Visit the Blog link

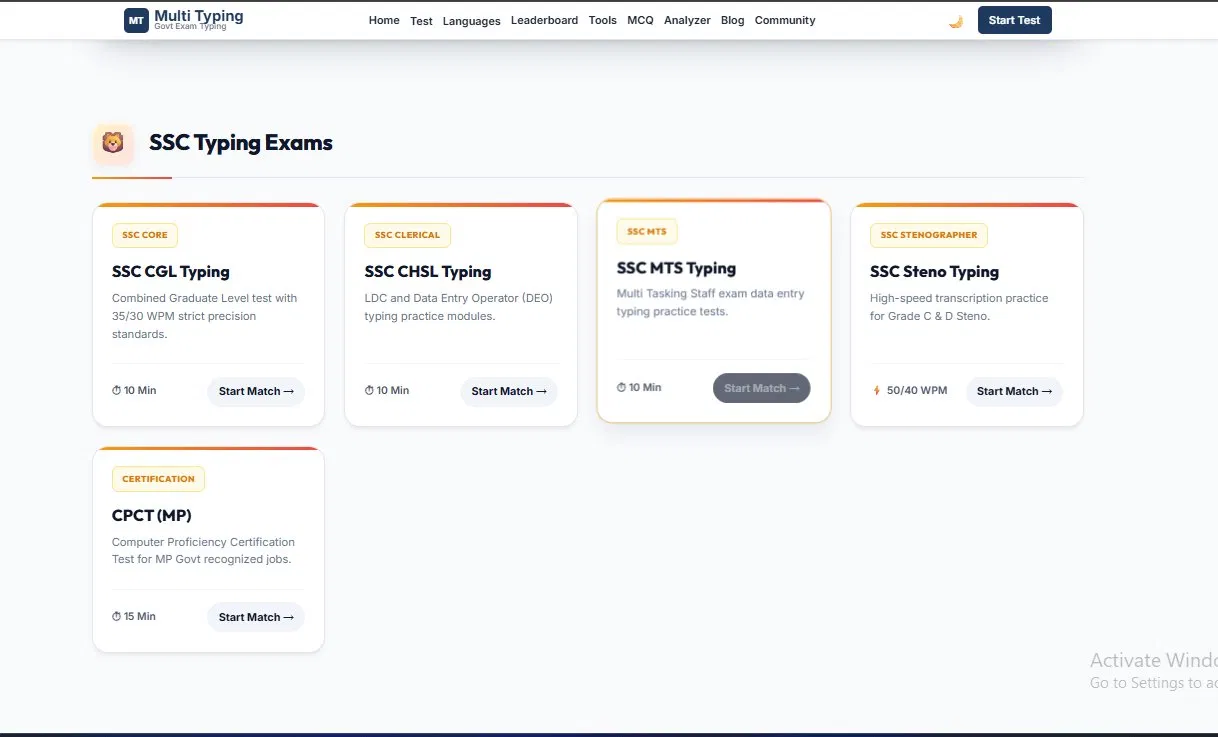coord(733,20)
